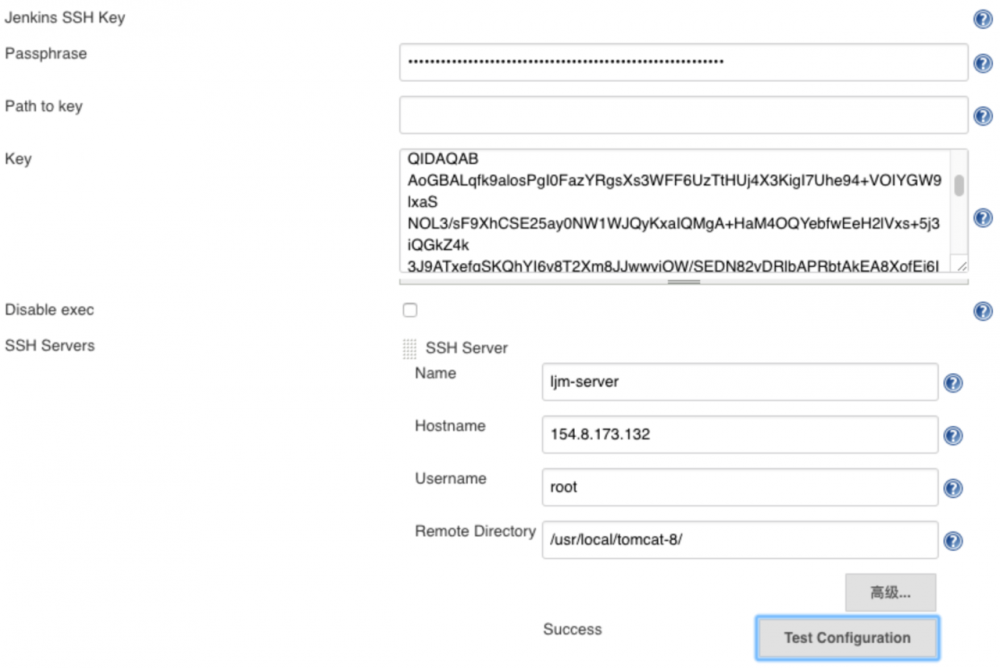Click the empty Path to key field
The height and width of the screenshot is (668, 1000).
(683, 114)
